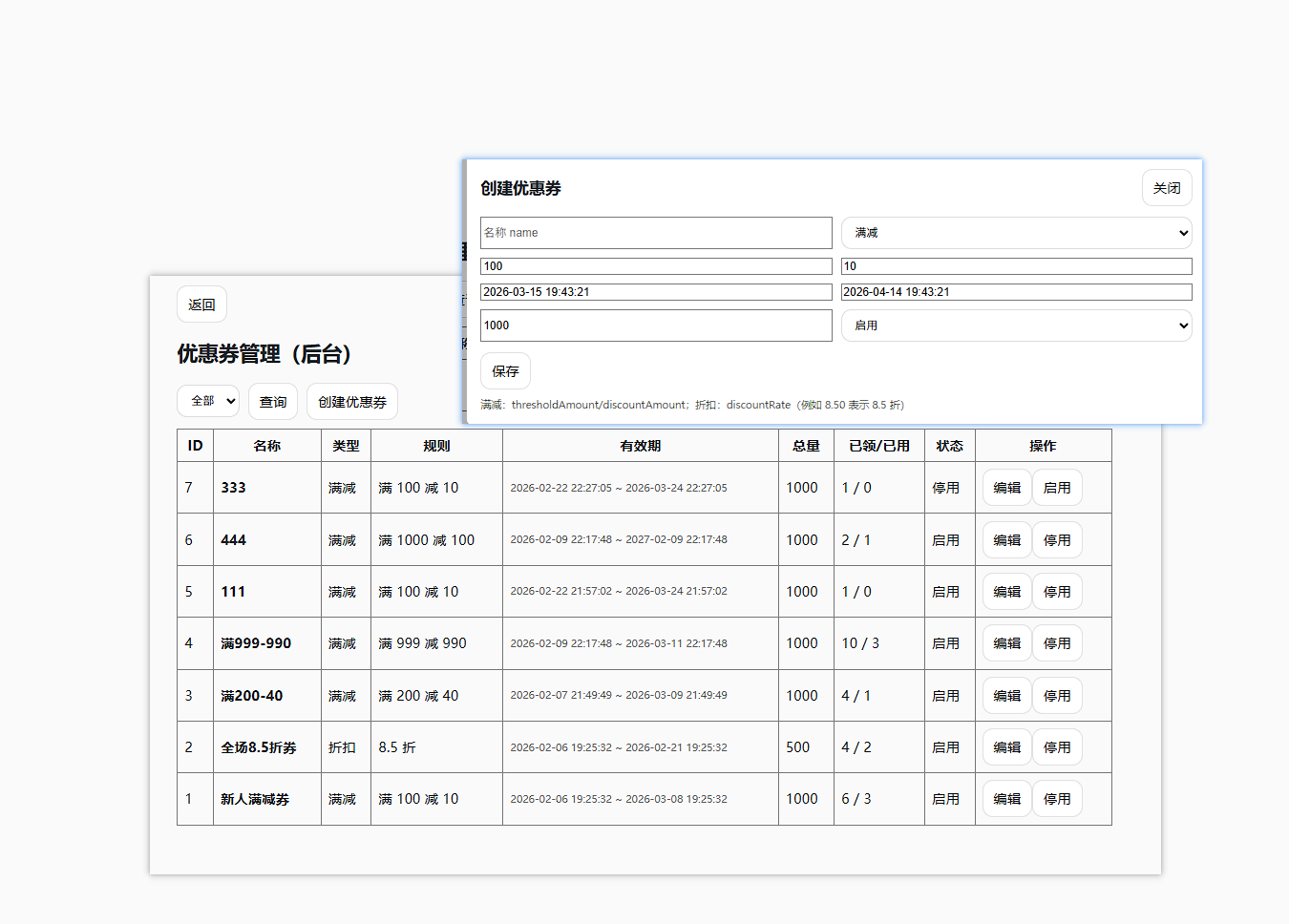Select the coupon name 333 cell

tap(267, 488)
